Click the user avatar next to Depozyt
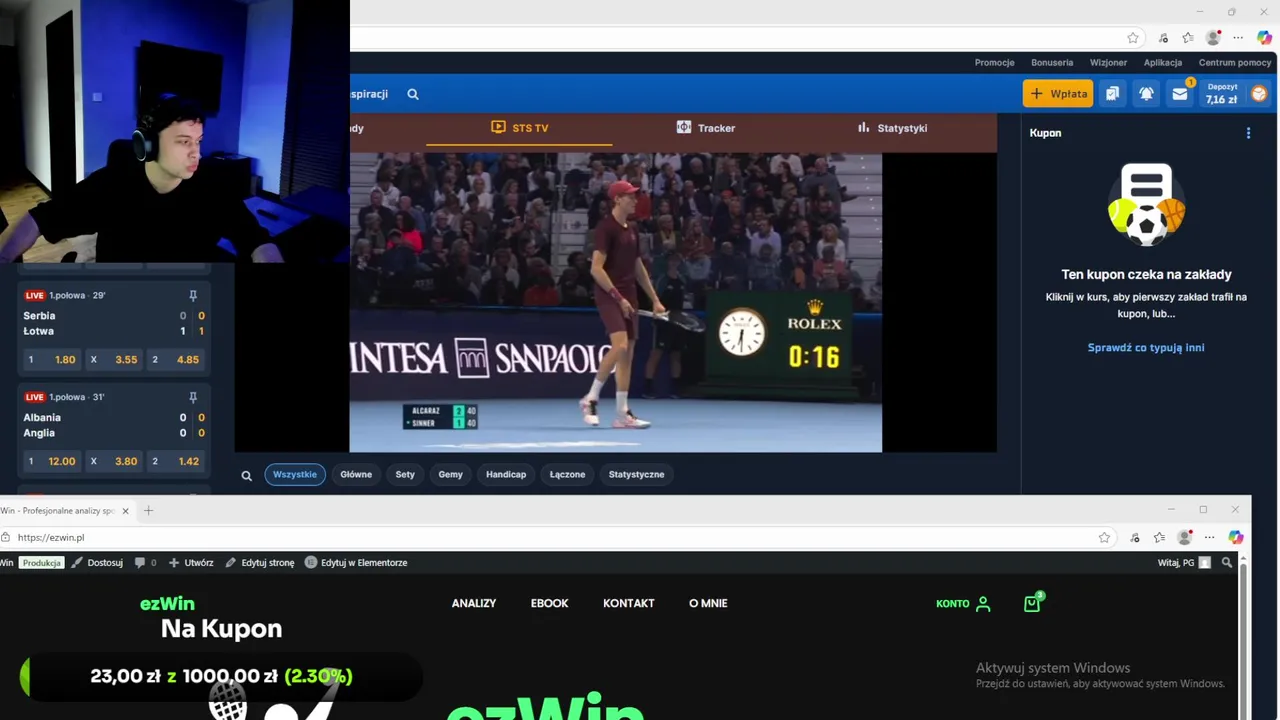Image resolution: width=1280 pixels, height=720 pixels. (x=1259, y=94)
